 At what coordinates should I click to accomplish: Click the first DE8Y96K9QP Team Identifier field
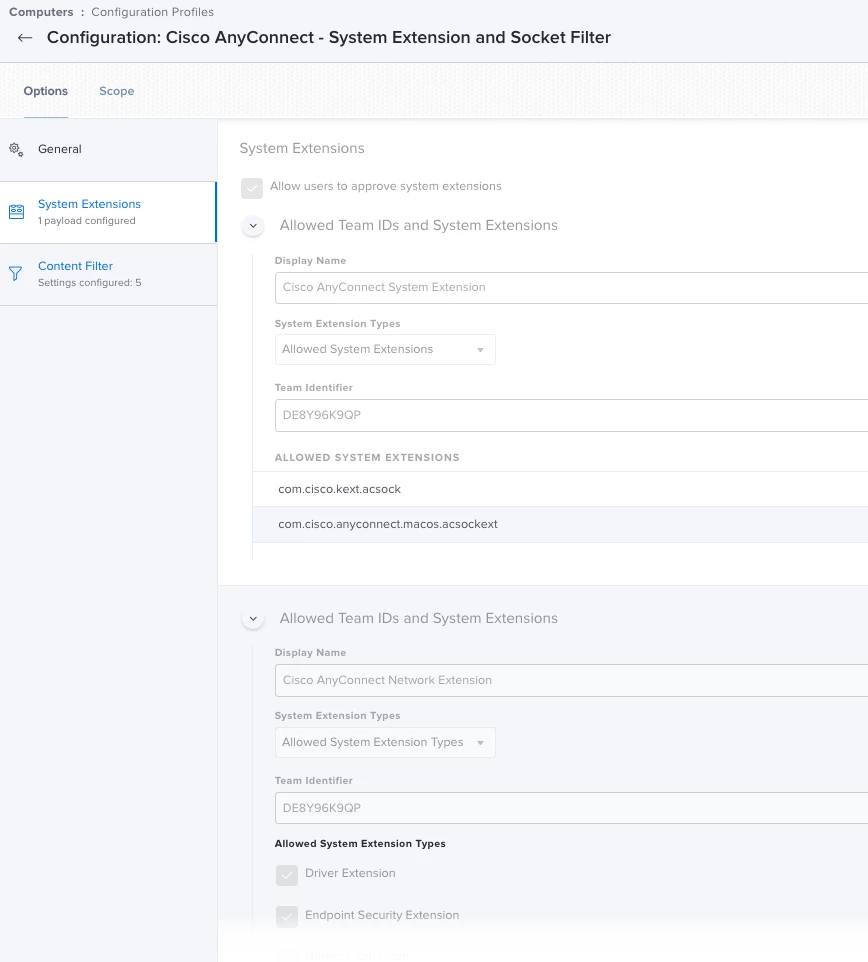pyautogui.click(x=571, y=415)
